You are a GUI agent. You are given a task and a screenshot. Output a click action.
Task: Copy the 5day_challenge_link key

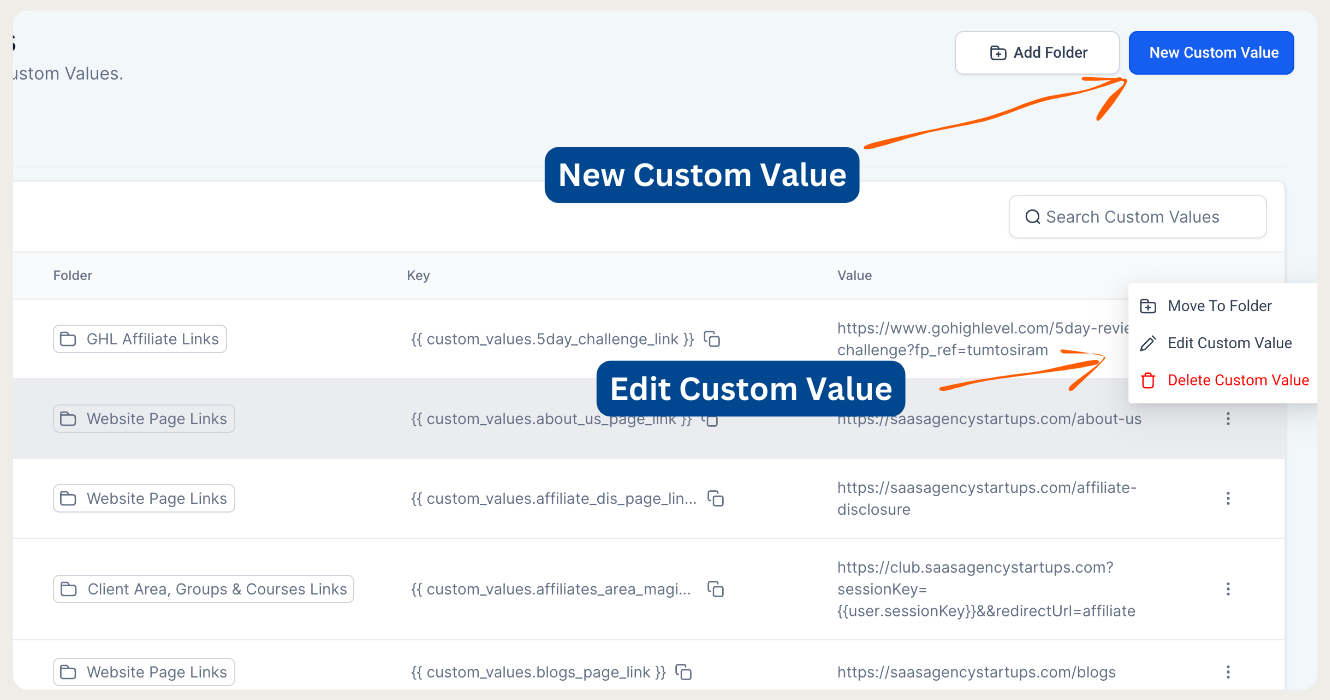click(x=712, y=339)
